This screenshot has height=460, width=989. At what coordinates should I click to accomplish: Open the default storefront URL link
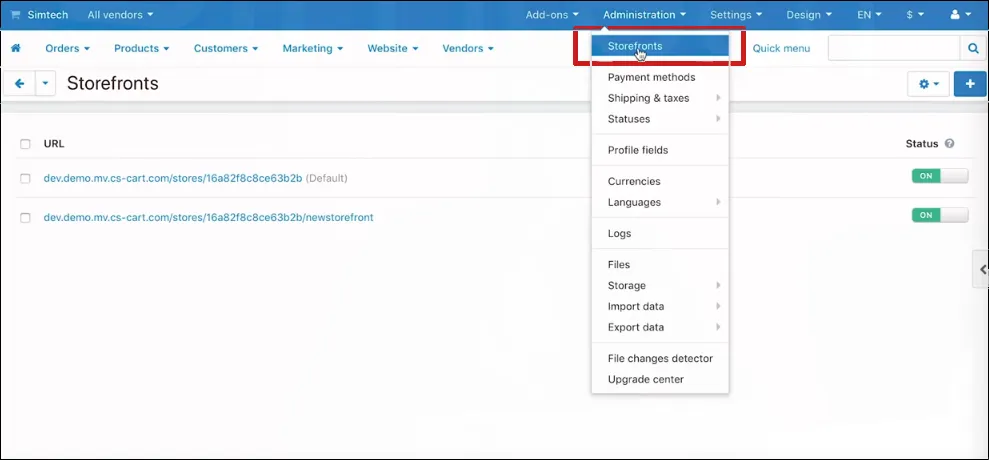point(173,179)
